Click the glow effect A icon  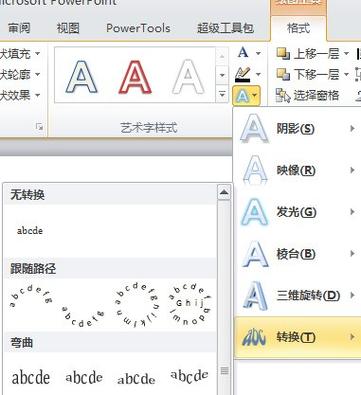coord(254,212)
